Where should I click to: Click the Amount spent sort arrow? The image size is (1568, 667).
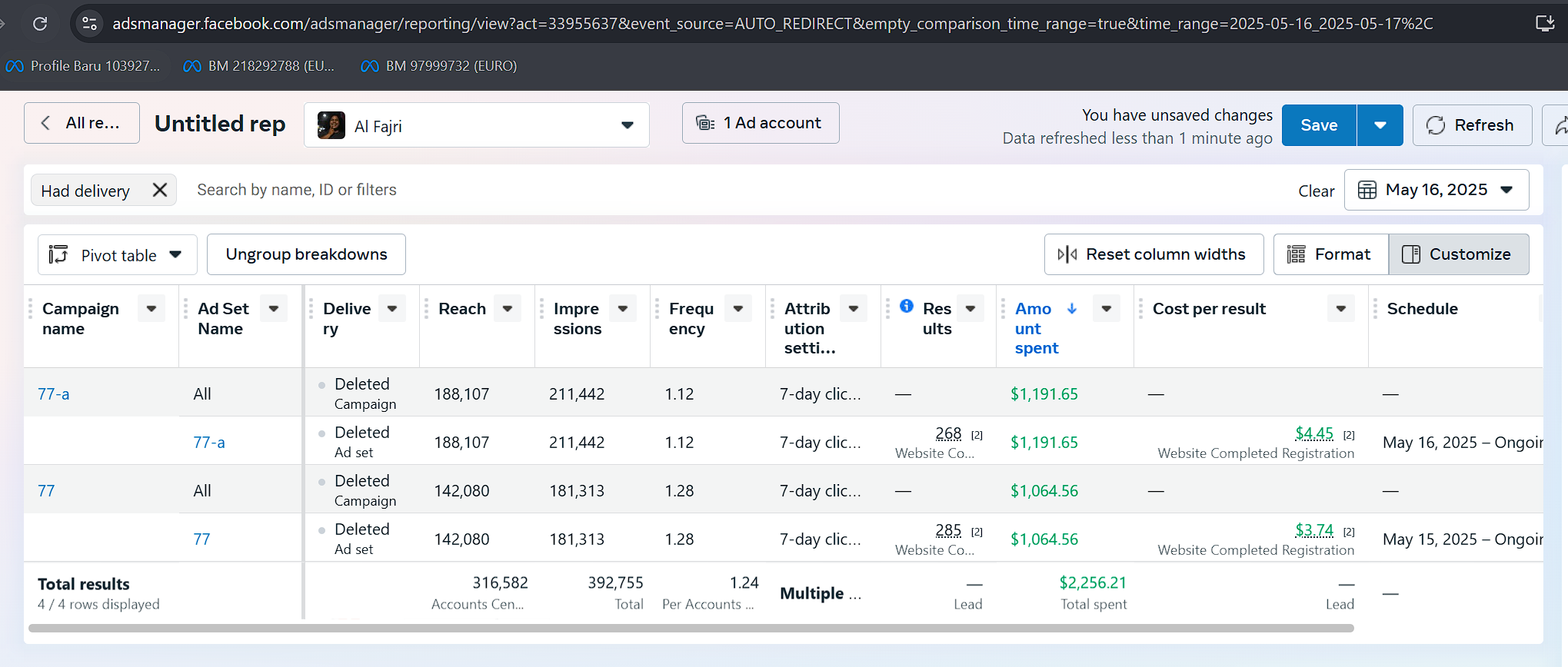coord(1072,309)
